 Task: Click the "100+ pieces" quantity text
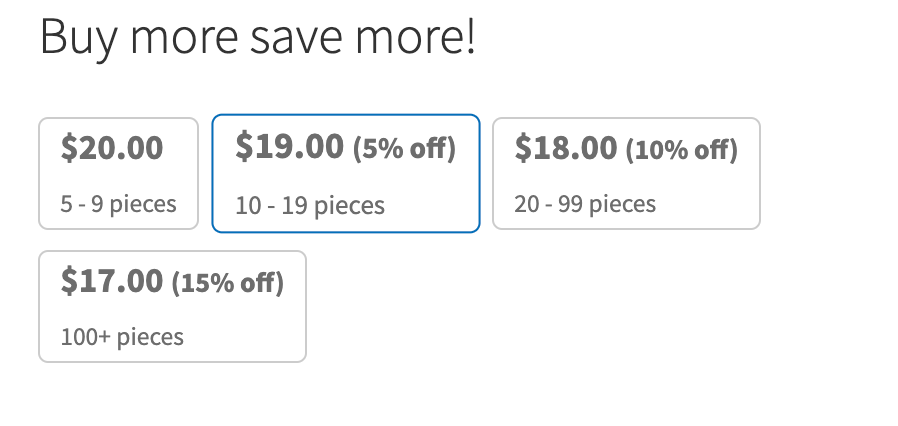(122, 337)
